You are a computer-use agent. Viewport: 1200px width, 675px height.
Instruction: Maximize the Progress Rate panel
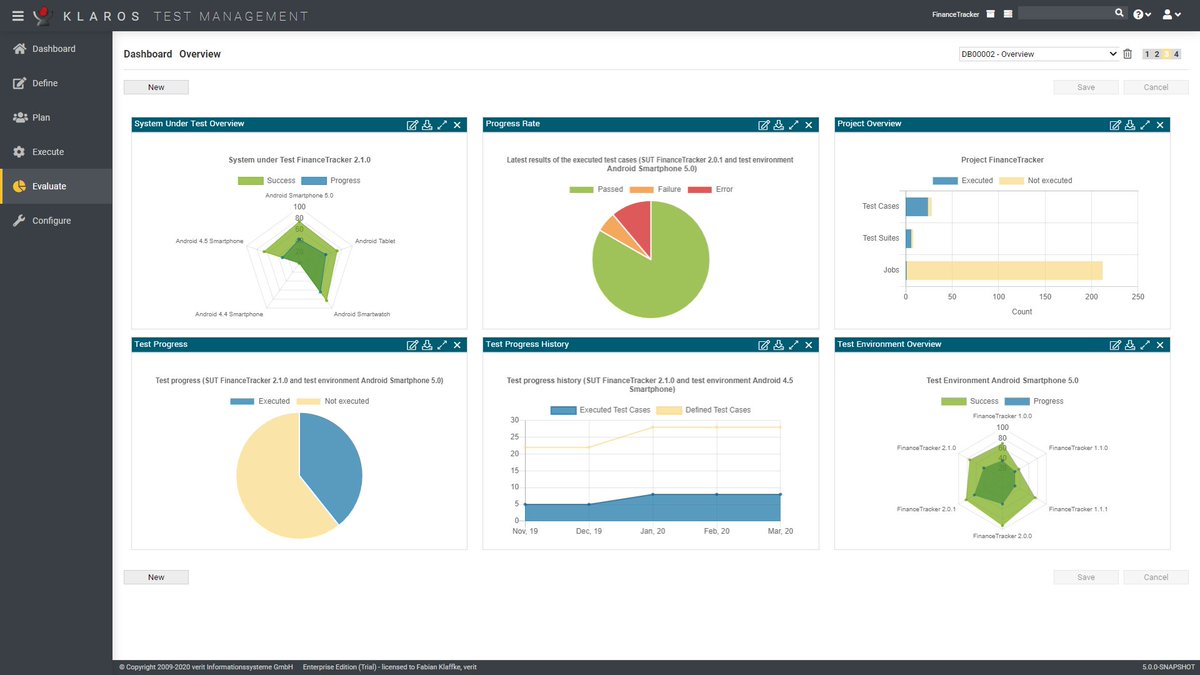pos(794,125)
